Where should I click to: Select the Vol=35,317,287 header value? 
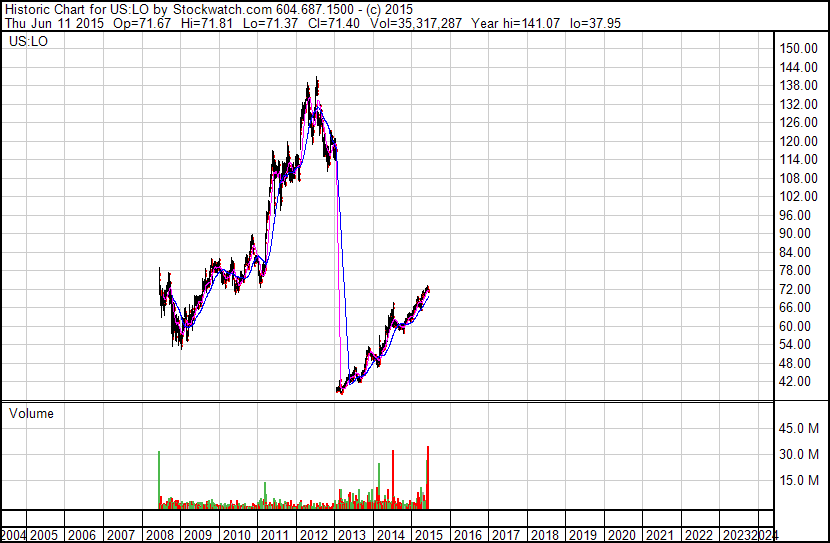point(416,23)
